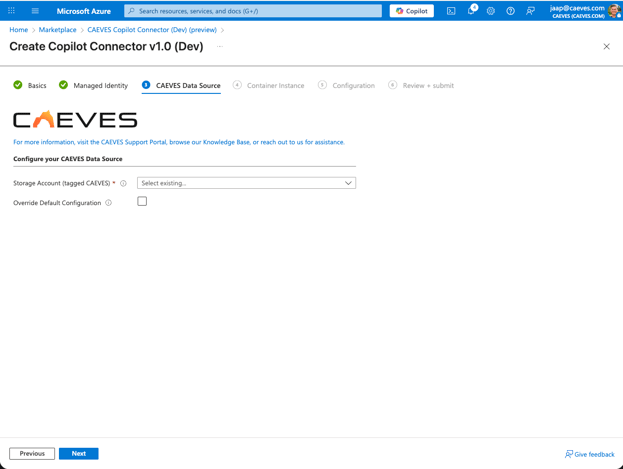Open portal settings gear
Image resolution: width=623 pixels, height=469 pixels.
click(x=491, y=11)
